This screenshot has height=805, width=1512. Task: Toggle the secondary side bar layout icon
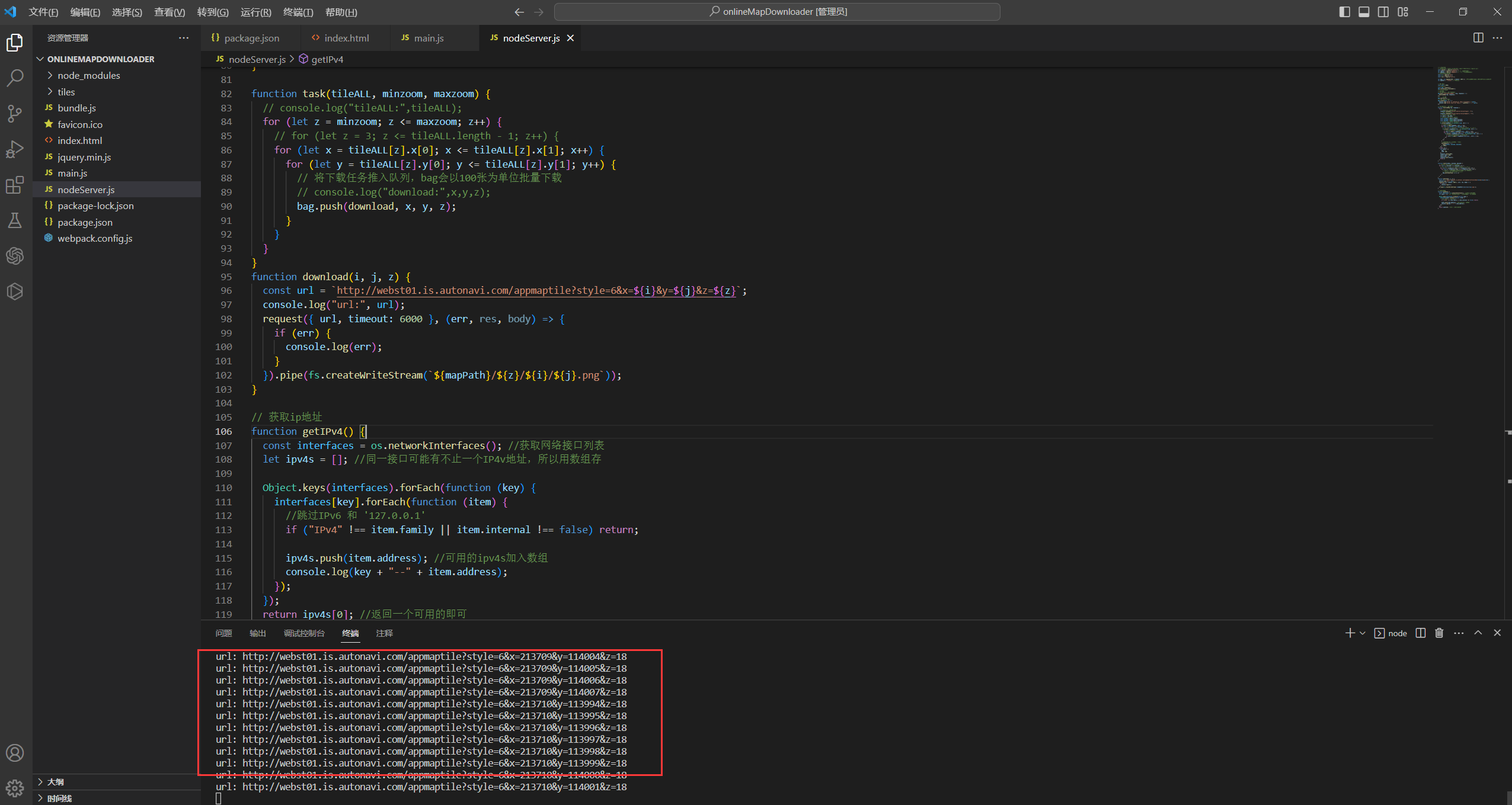tap(1383, 12)
